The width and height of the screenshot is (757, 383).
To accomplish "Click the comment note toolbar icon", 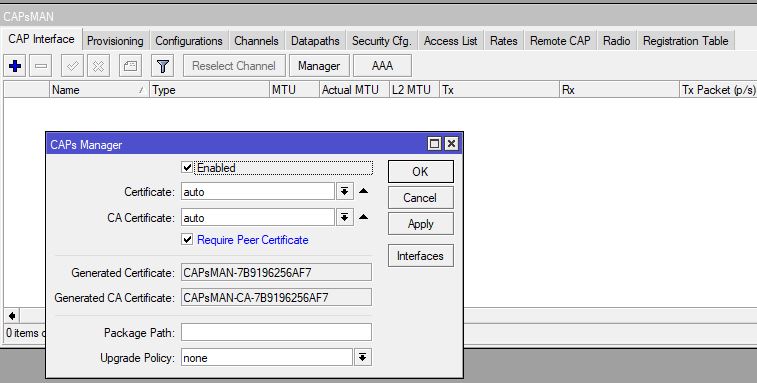I will (130, 66).
